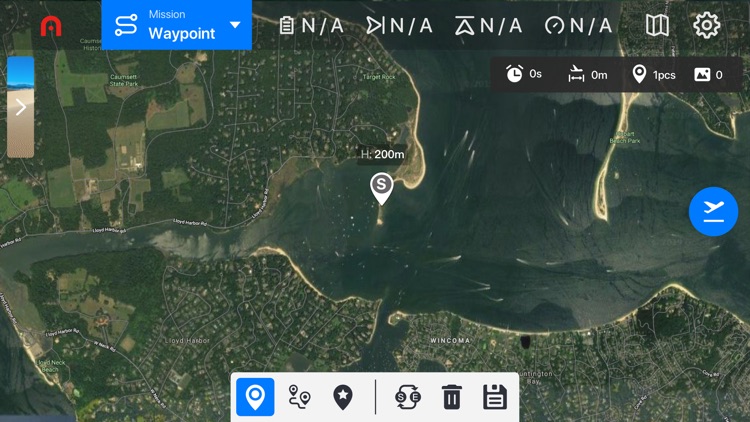
Task: Click the dropdown arrow beside Waypoint
Action: (235, 24)
